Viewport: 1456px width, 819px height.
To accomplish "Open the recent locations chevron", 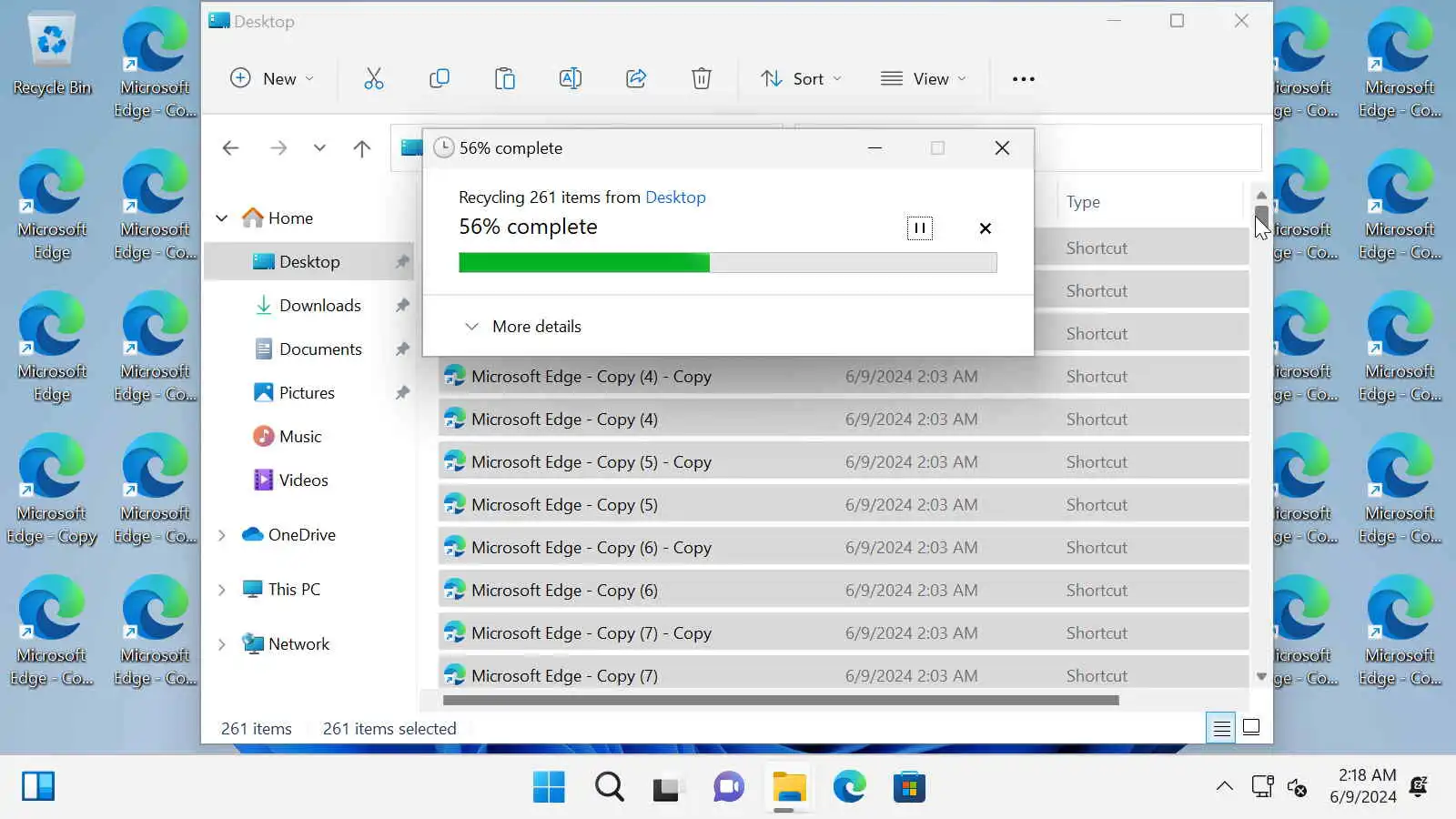I will coord(319,147).
